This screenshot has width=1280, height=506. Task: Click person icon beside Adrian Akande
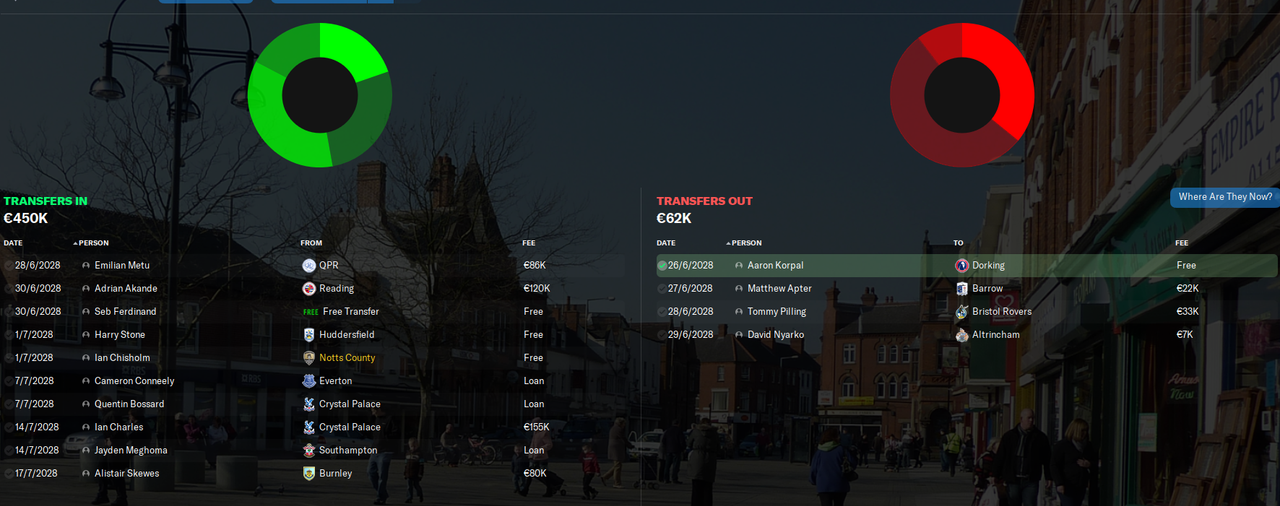(x=86, y=289)
